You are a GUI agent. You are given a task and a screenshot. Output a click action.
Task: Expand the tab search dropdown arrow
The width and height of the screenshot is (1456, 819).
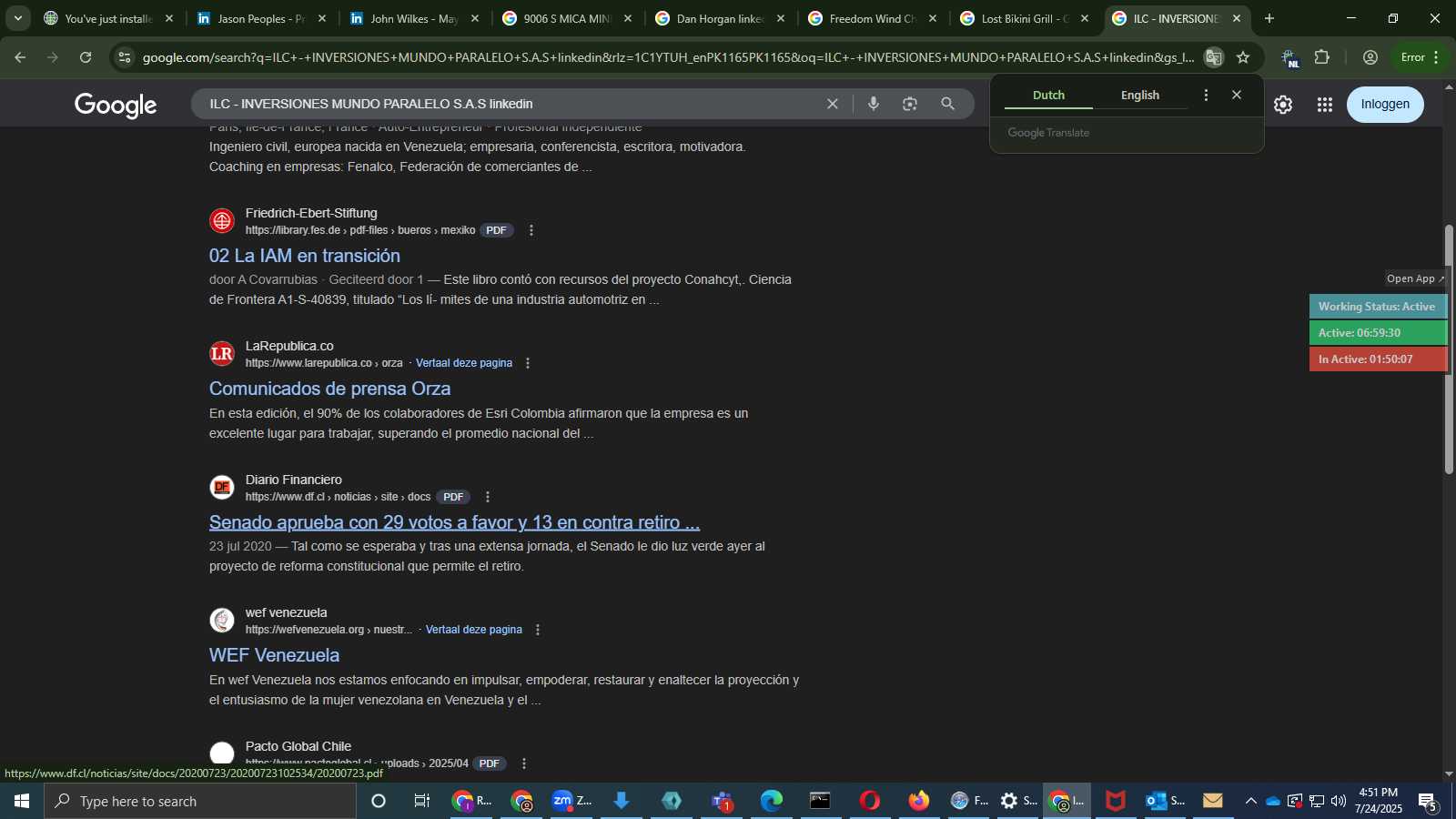point(17,18)
